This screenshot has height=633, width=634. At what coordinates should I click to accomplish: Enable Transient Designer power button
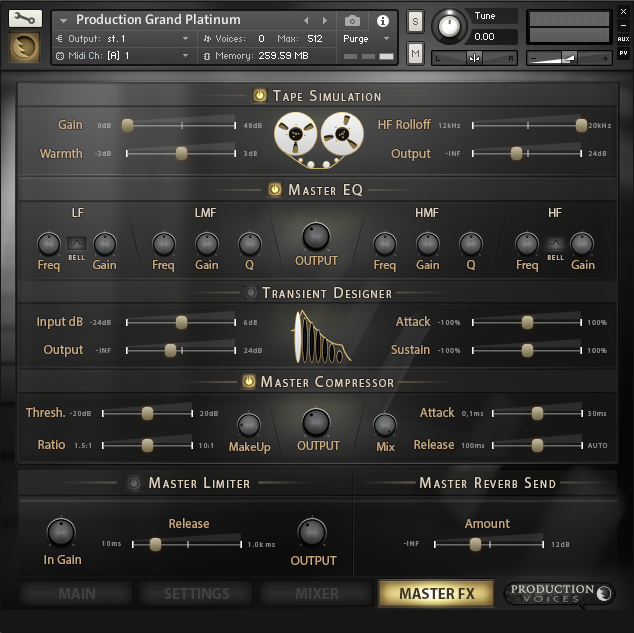(251, 292)
